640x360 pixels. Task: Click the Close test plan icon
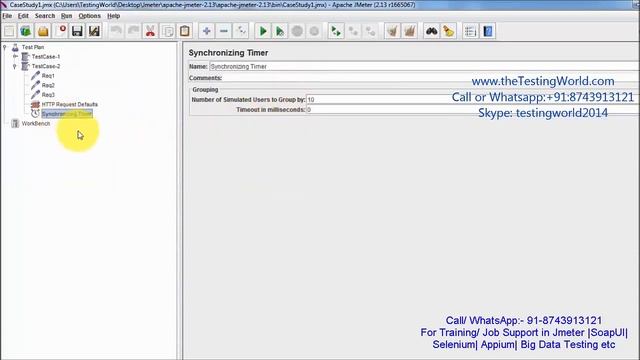(60, 31)
